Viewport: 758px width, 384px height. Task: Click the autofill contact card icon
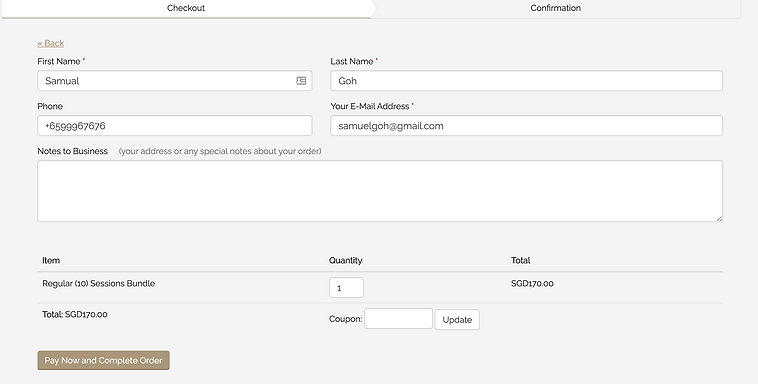coord(301,81)
